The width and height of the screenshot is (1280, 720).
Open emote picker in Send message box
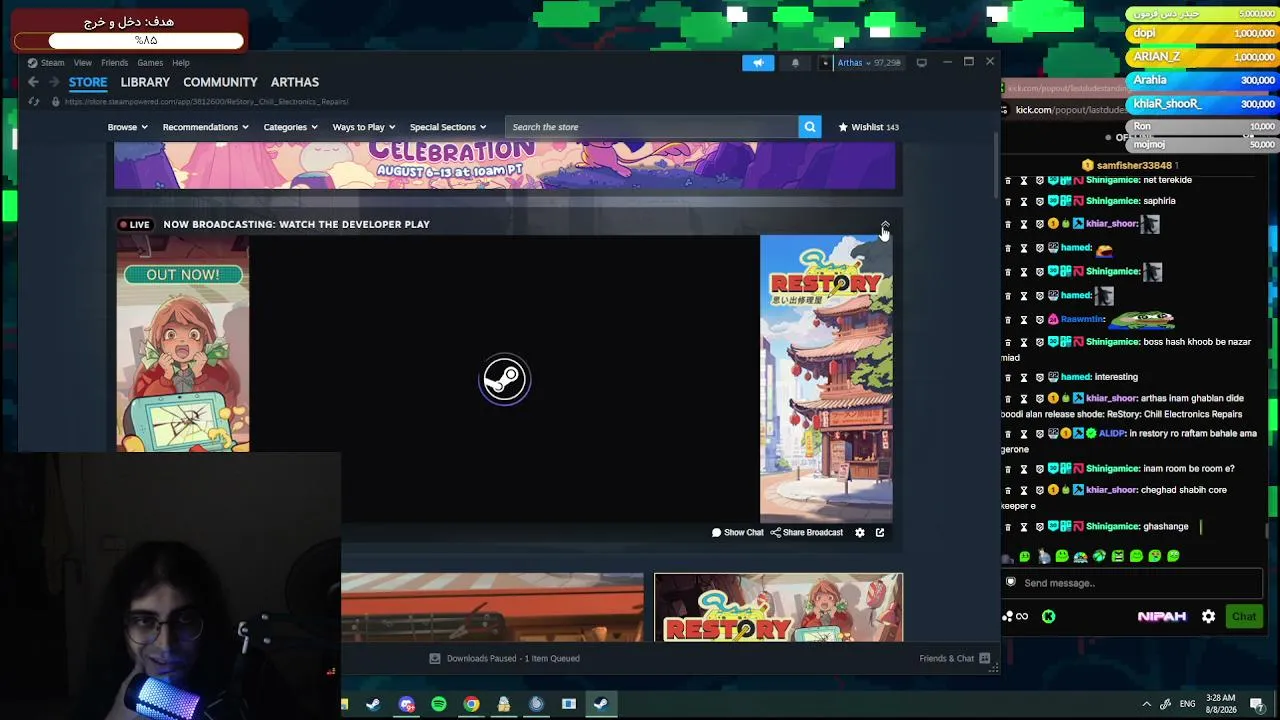point(1011,582)
